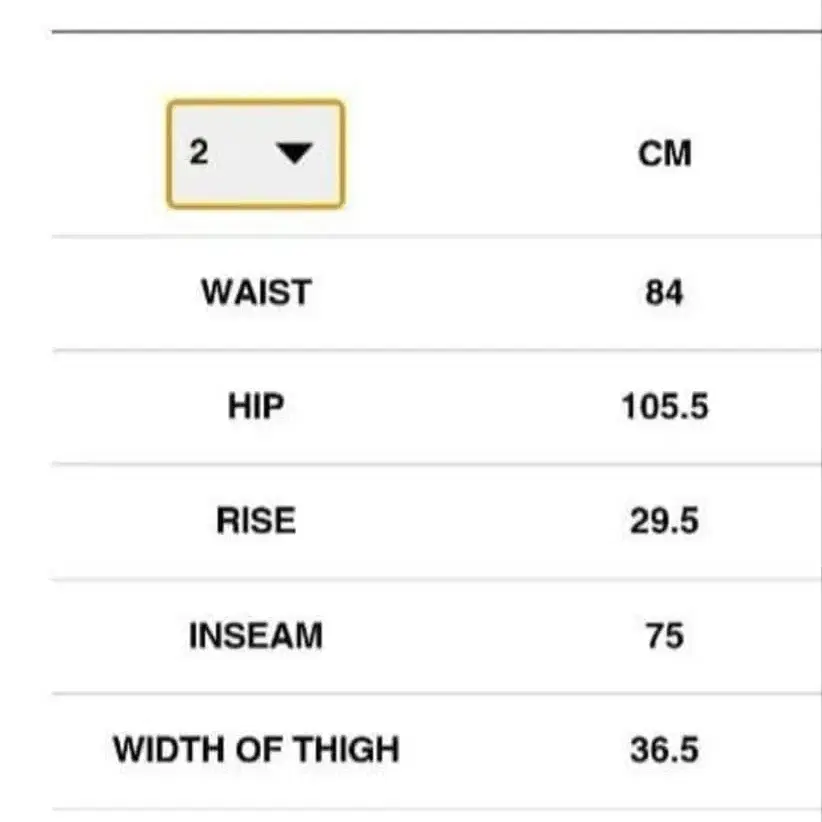Click the divider line between WAIST and HIP

436,350
